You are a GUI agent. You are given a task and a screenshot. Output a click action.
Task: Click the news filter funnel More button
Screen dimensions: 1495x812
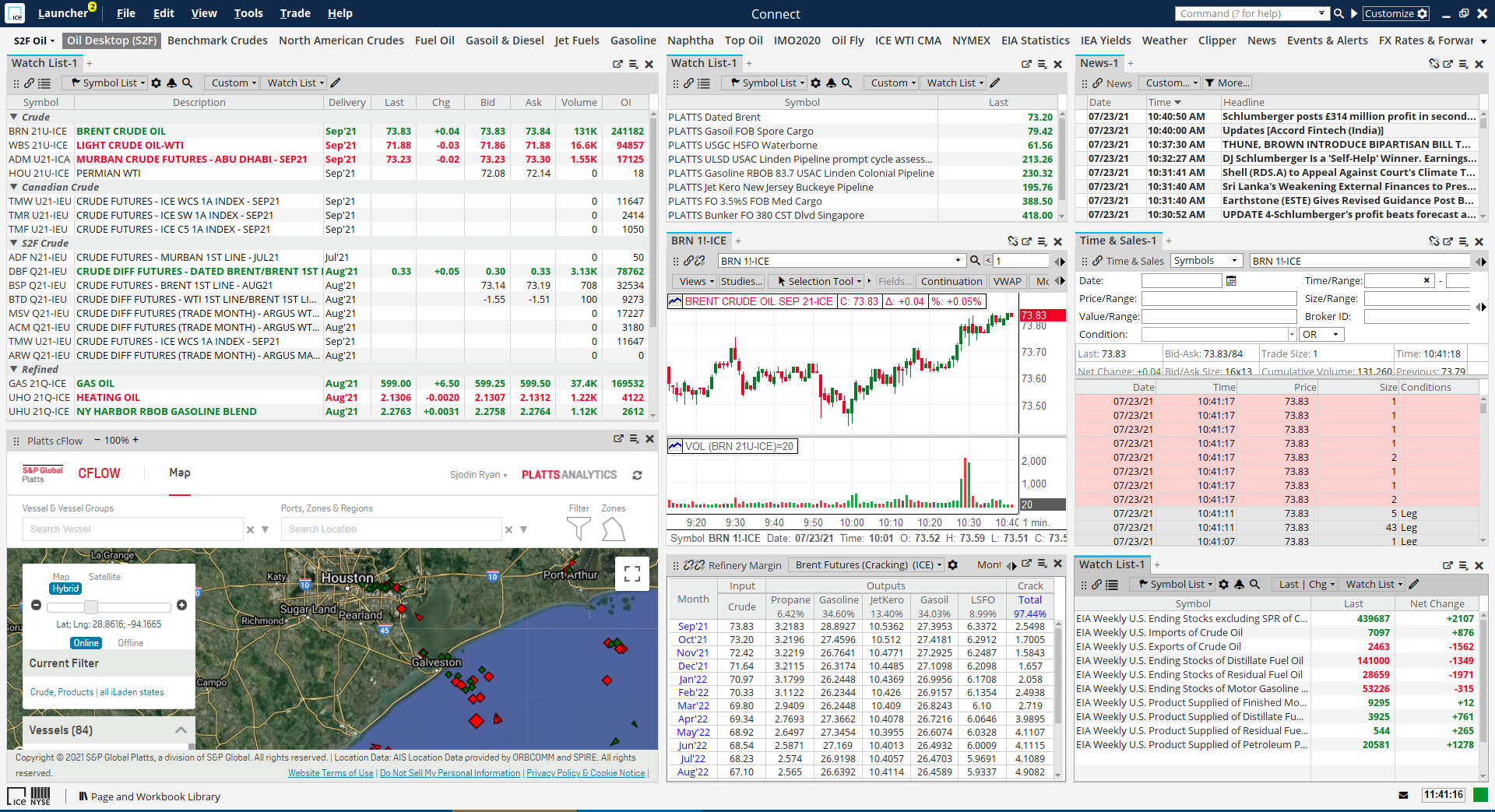[1227, 83]
